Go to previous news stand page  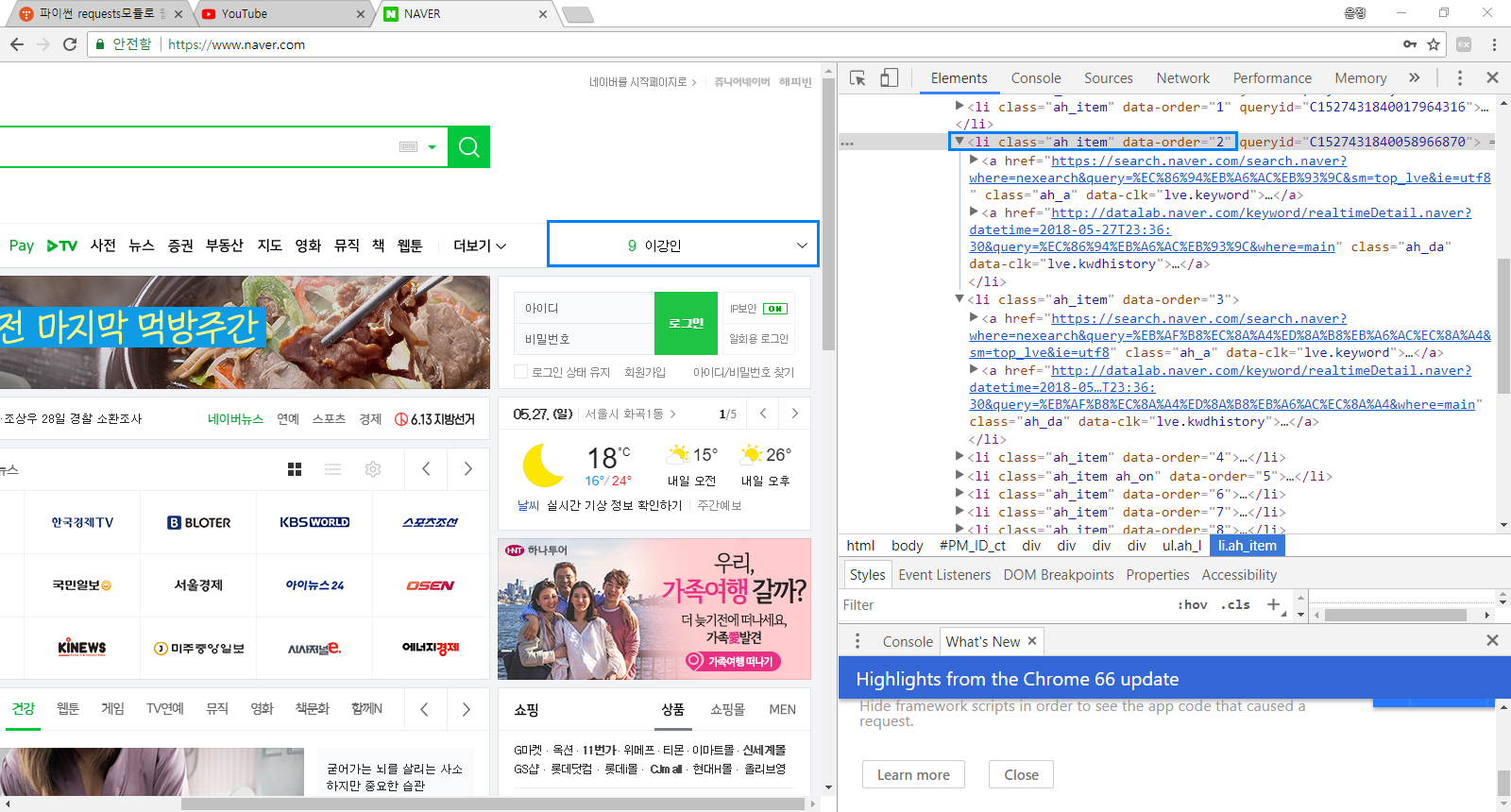pyautogui.click(x=427, y=469)
